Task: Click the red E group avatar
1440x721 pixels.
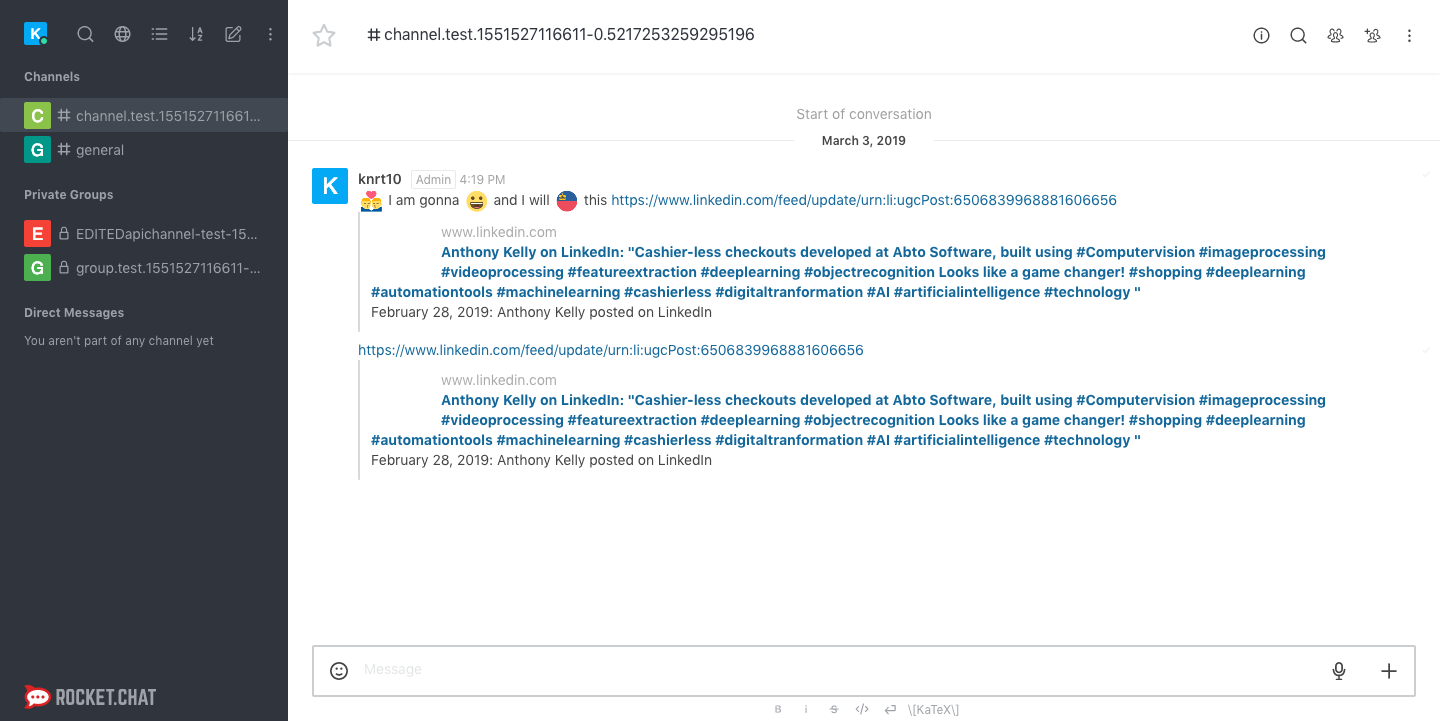Action: pyautogui.click(x=37, y=234)
